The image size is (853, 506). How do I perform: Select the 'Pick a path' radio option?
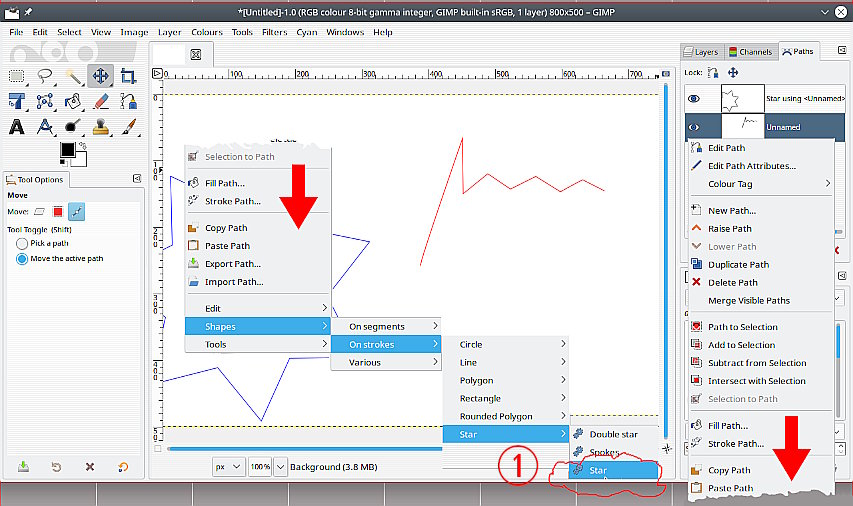(22, 243)
